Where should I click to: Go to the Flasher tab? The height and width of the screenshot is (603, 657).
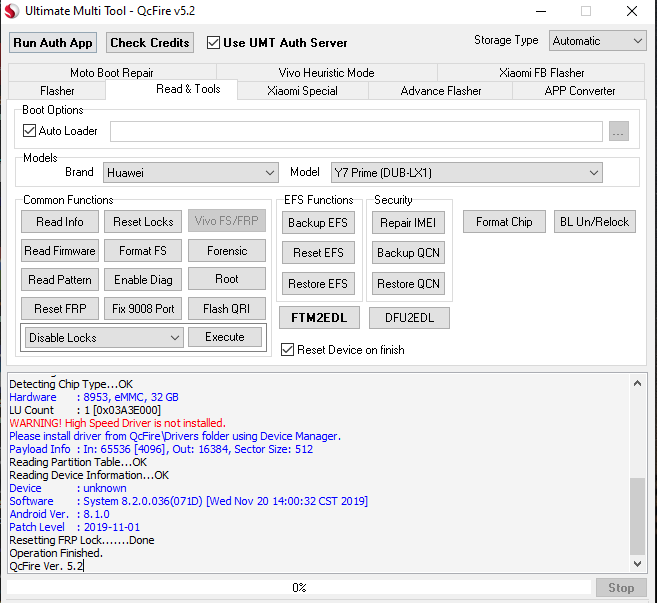click(57, 91)
